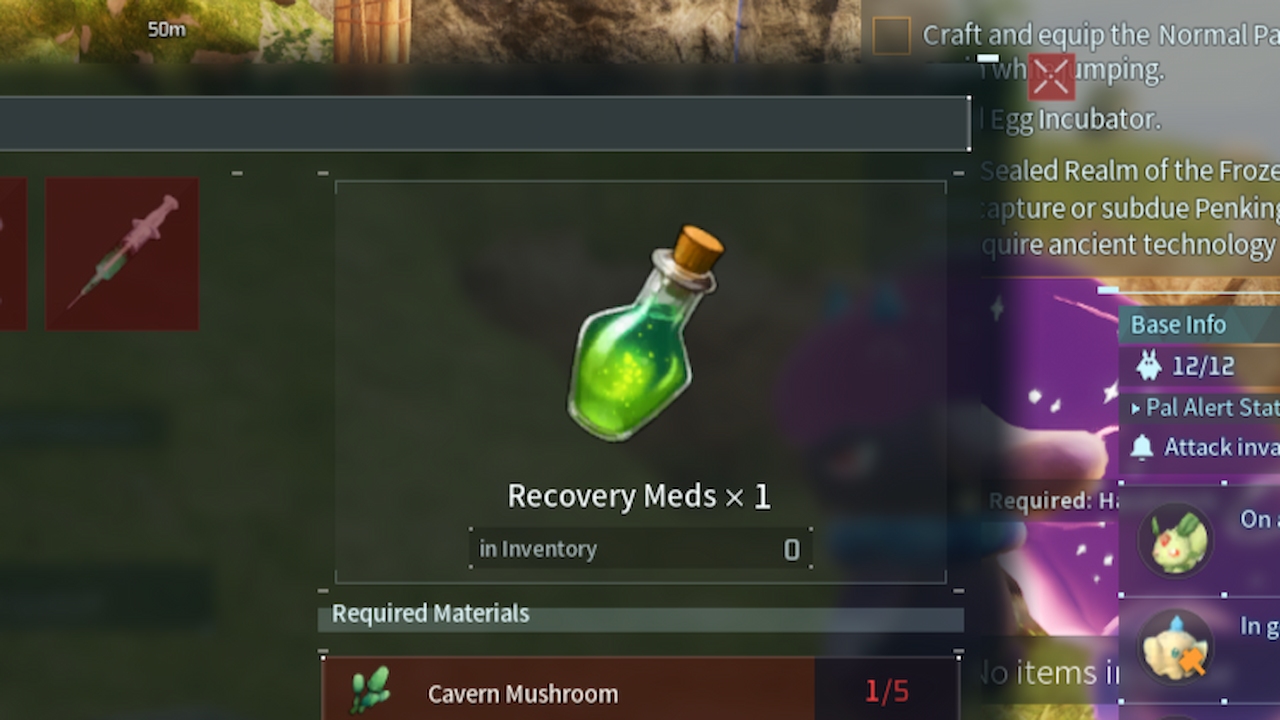The width and height of the screenshot is (1280, 720).
Task: Select the Cavern Mushroom material row
Action: coord(640,689)
